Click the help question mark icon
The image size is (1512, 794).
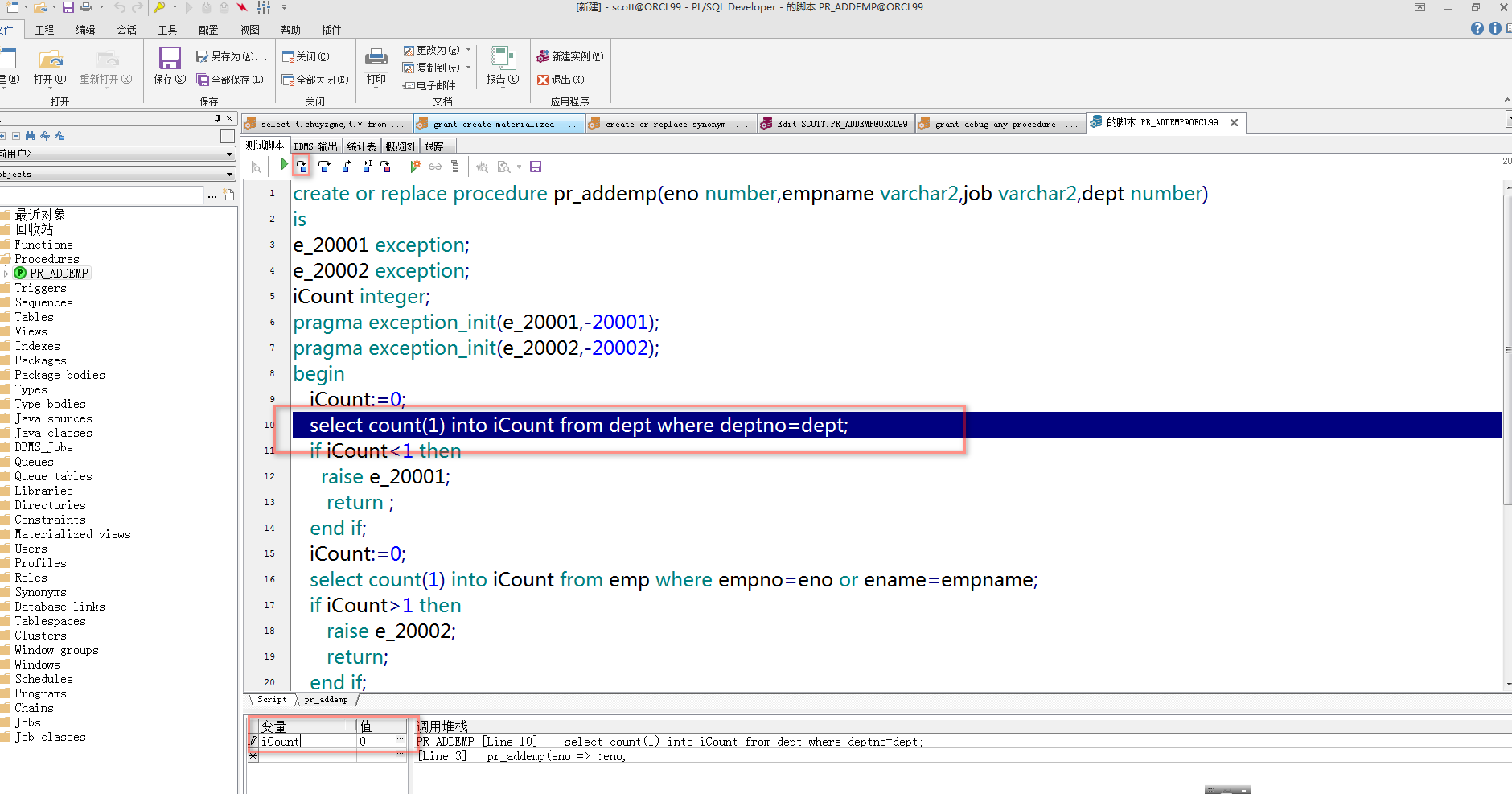tap(1477, 28)
